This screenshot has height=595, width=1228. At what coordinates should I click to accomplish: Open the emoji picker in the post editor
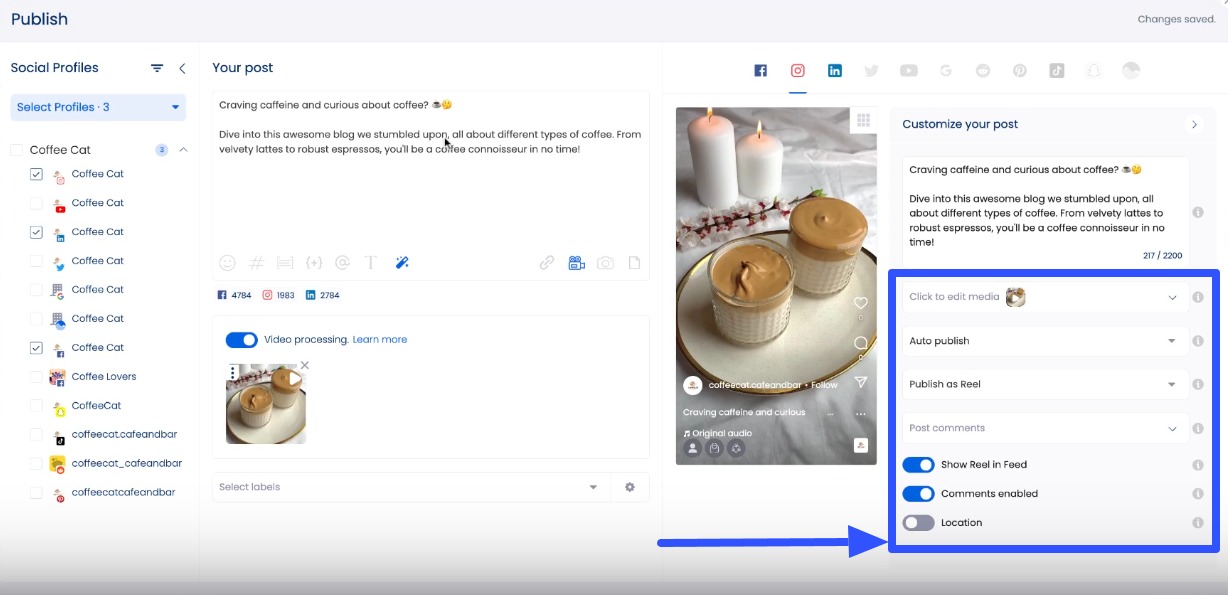pyautogui.click(x=227, y=262)
